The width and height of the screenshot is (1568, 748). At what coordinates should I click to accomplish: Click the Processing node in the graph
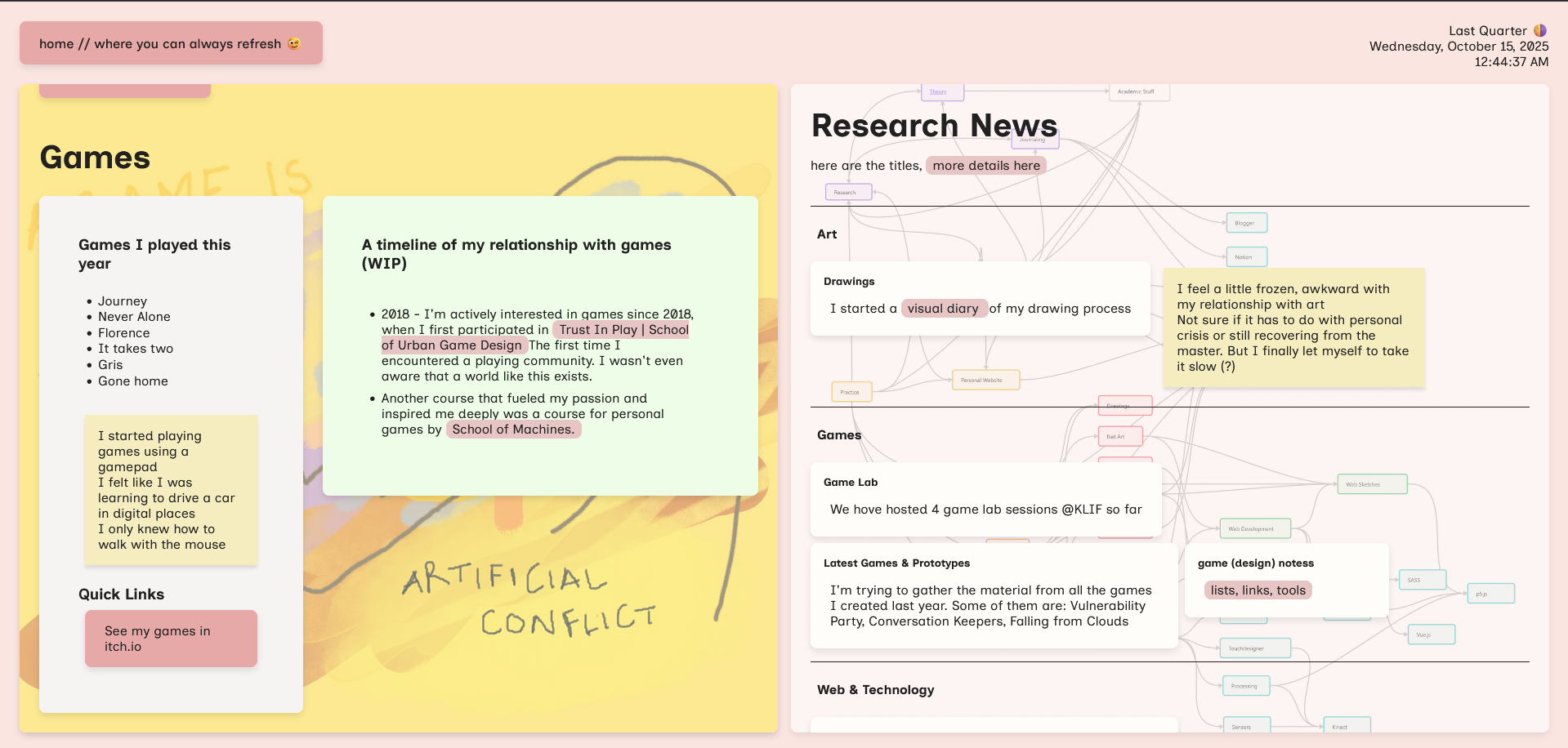point(1245,686)
